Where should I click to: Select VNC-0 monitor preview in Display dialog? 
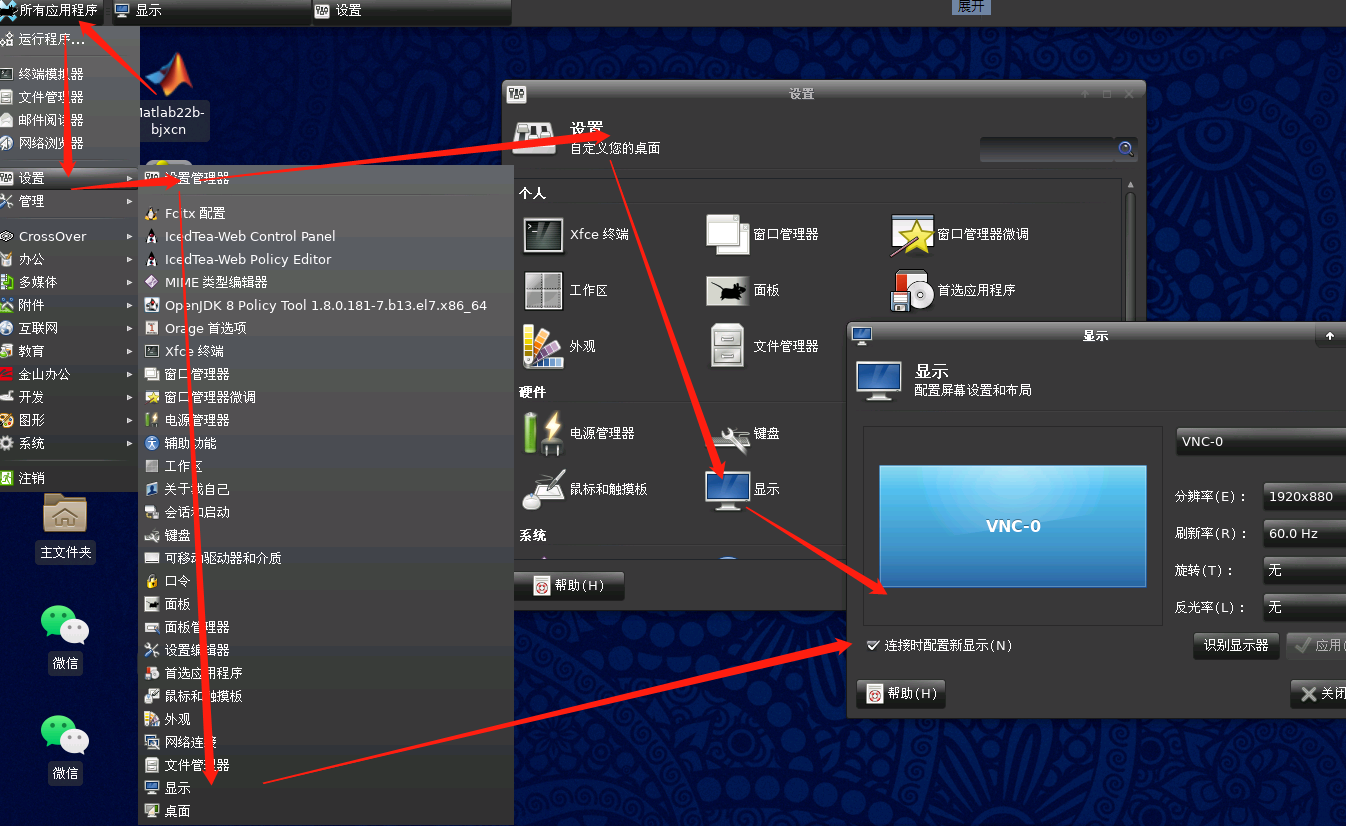coord(1013,526)
